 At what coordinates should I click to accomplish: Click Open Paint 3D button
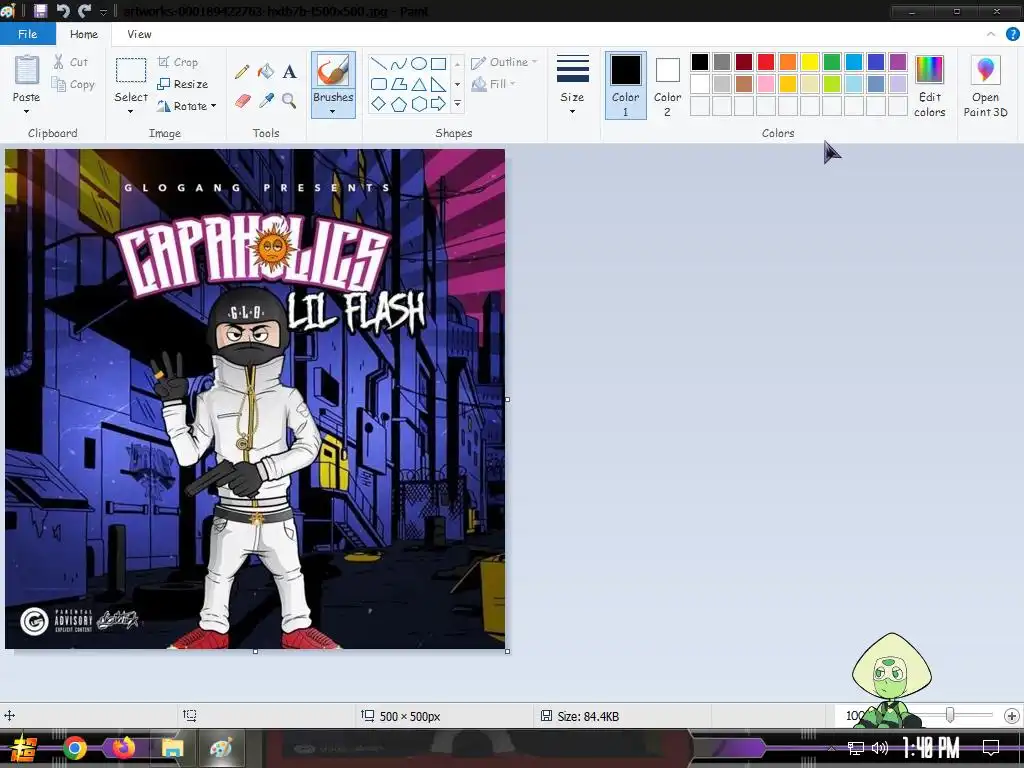pos(985,86)
